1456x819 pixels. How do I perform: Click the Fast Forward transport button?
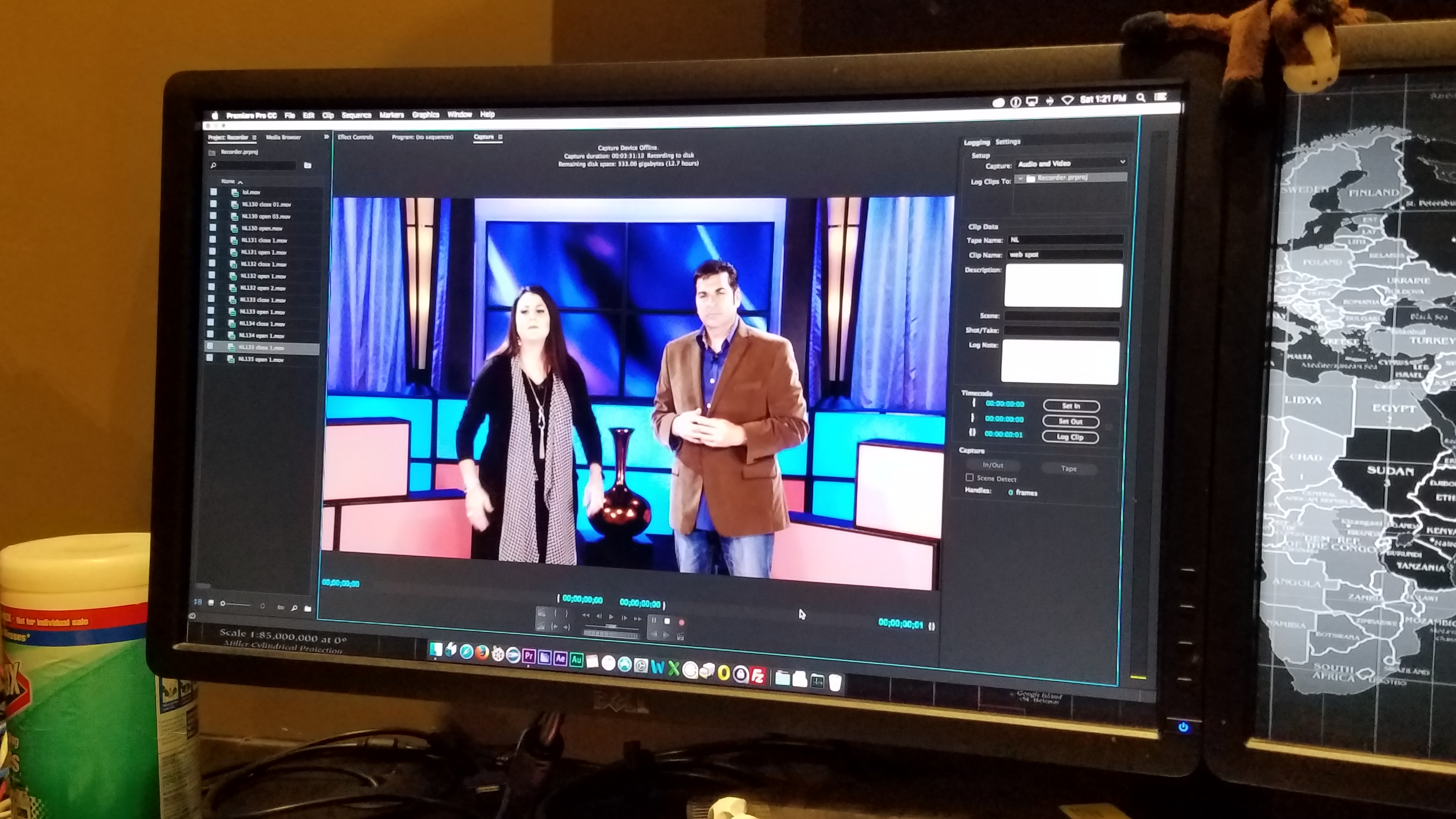[x=638, y=619]
